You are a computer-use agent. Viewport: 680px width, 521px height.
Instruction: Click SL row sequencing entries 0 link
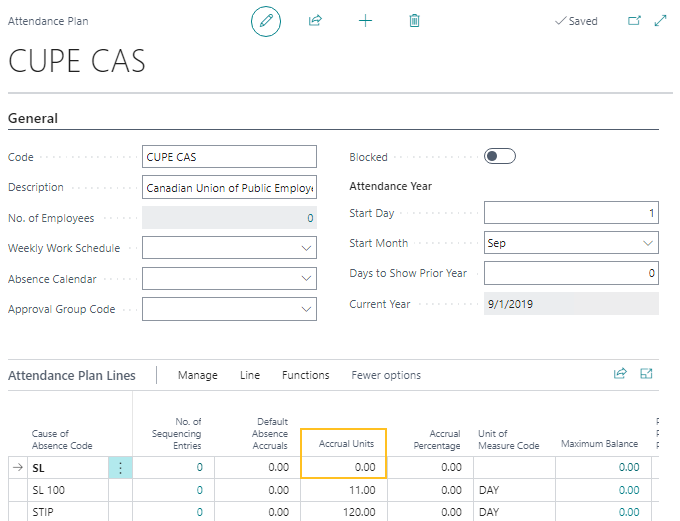199,467
